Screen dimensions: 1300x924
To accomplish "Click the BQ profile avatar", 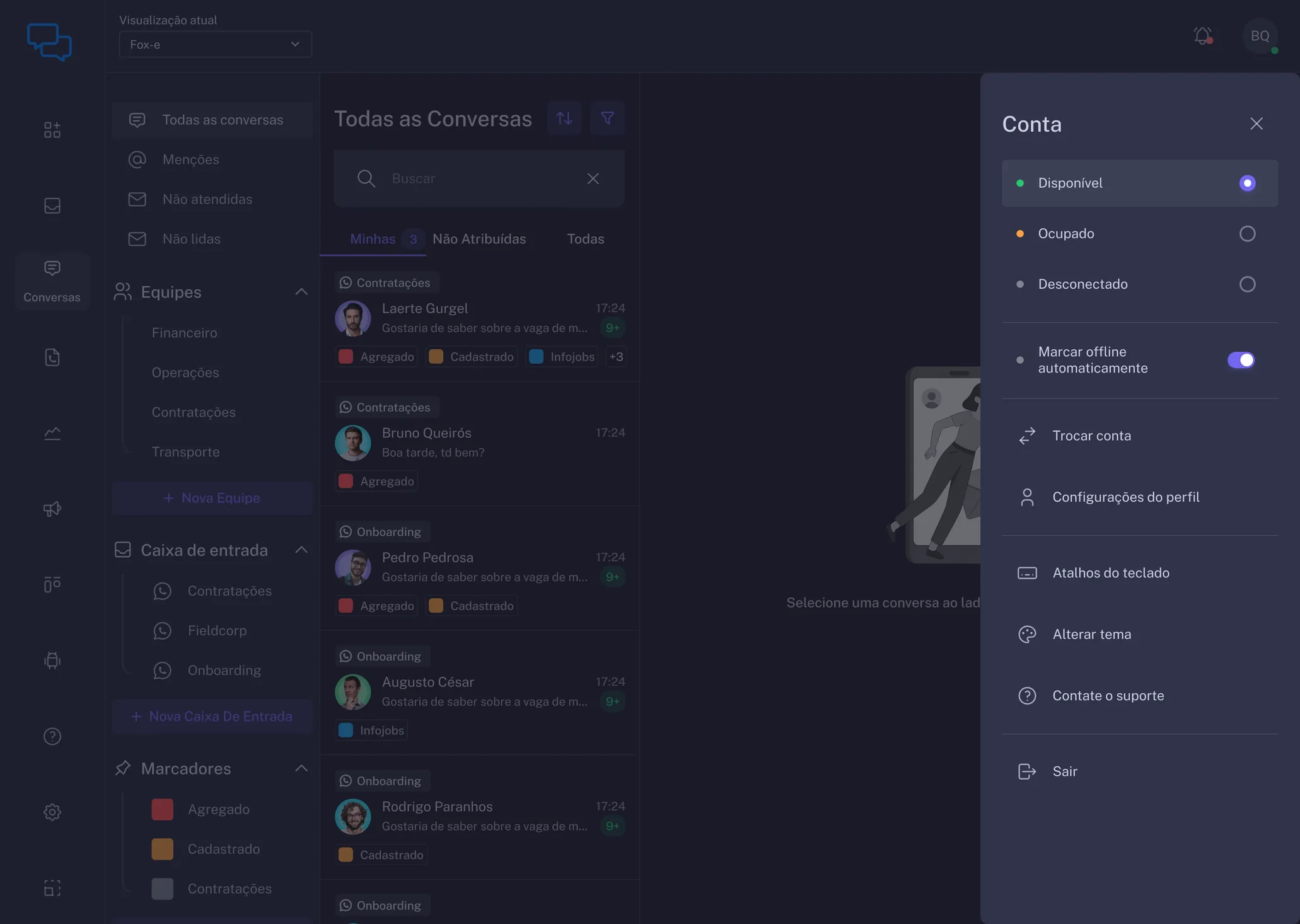I will click(1260, 36).
